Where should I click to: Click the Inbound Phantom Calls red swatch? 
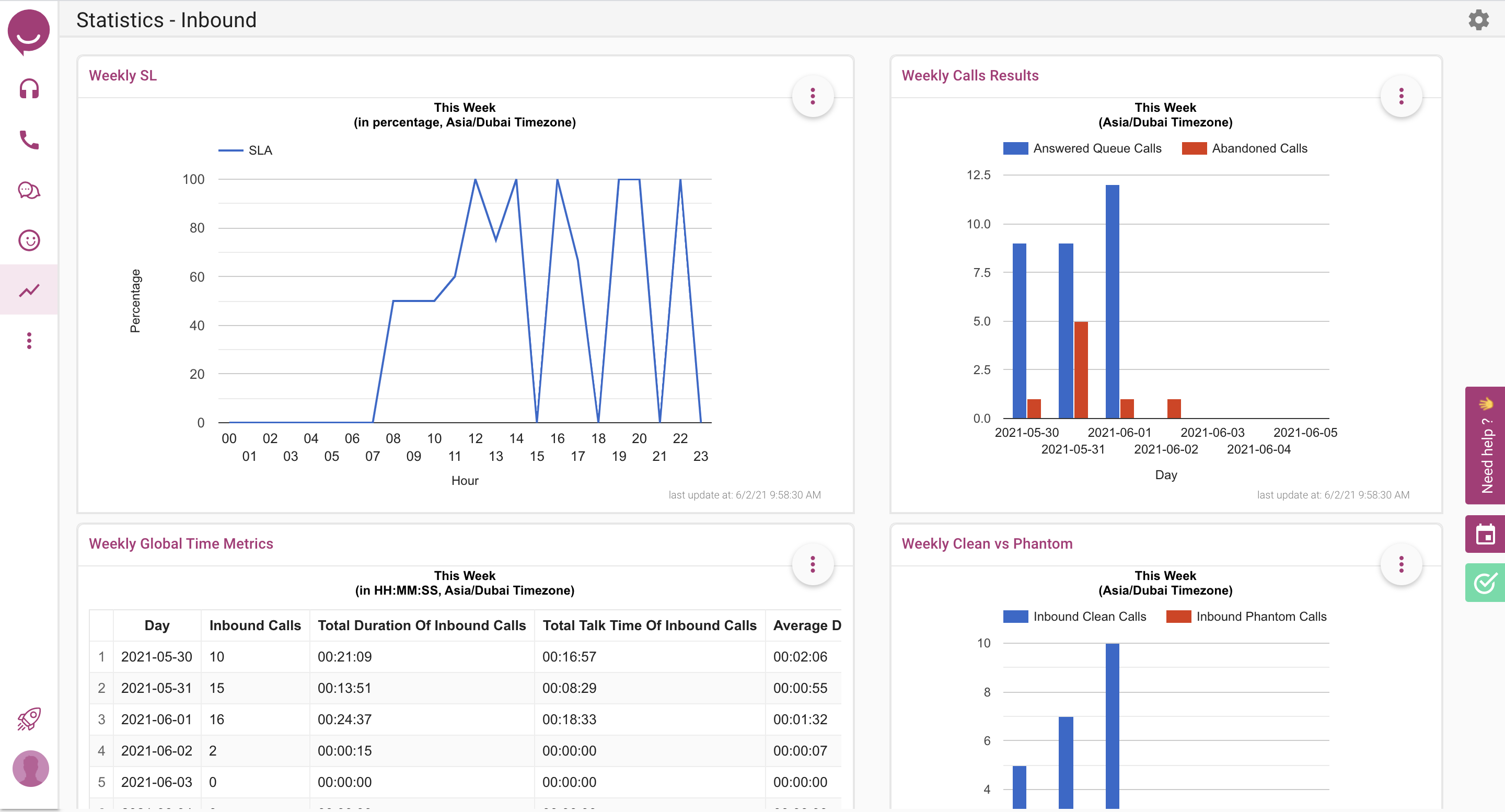coord(1178,616)
